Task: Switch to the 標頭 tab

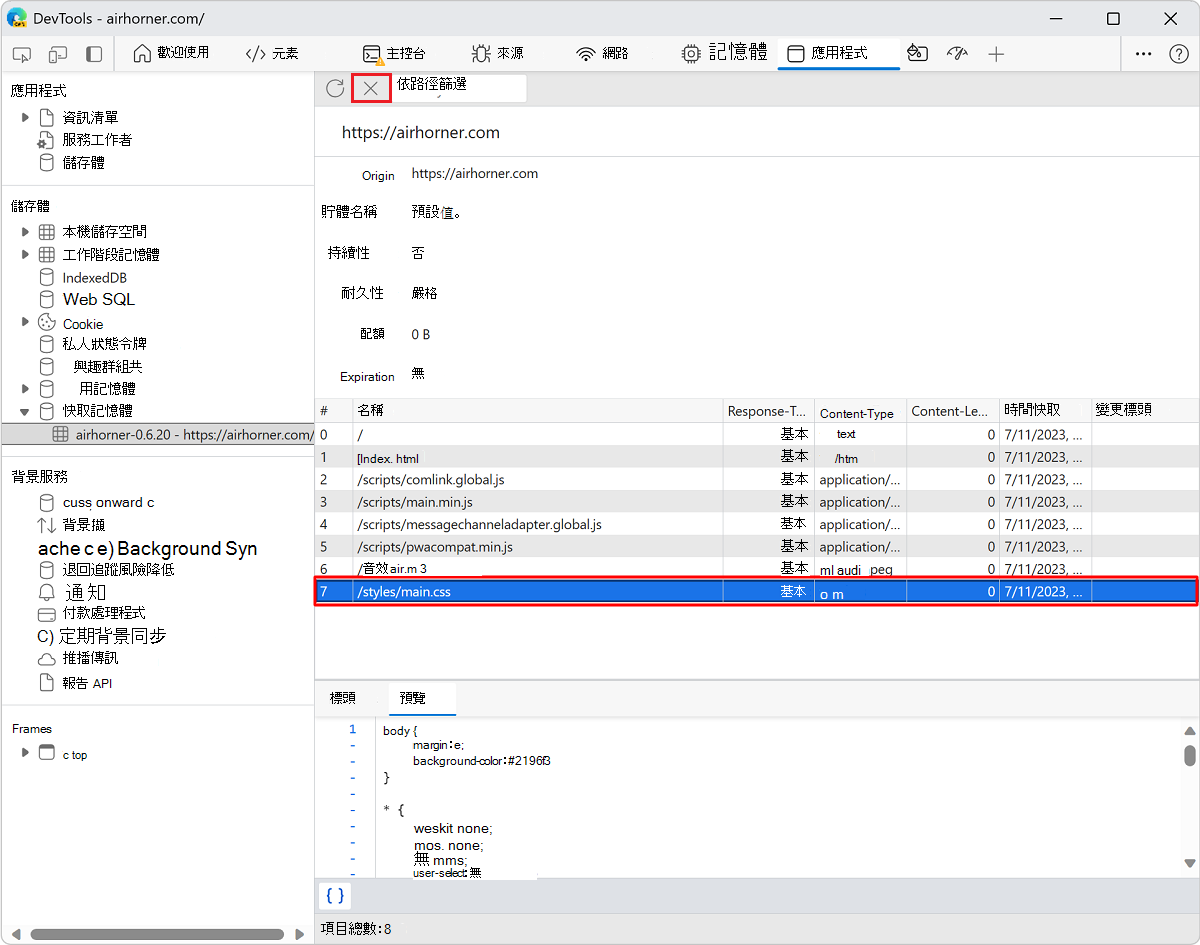Action: tap(343, 698)
